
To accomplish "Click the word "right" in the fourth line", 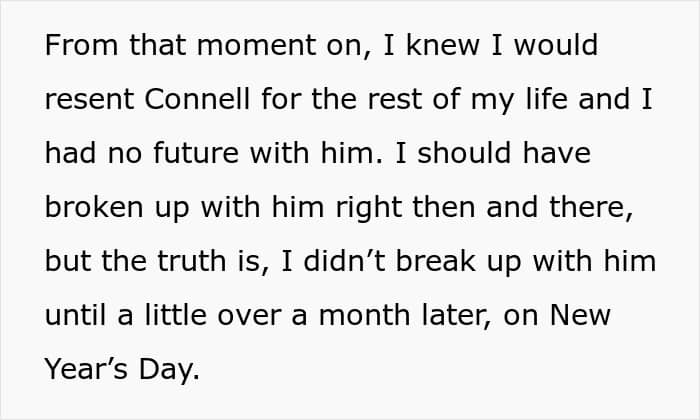I will [369, 208].
